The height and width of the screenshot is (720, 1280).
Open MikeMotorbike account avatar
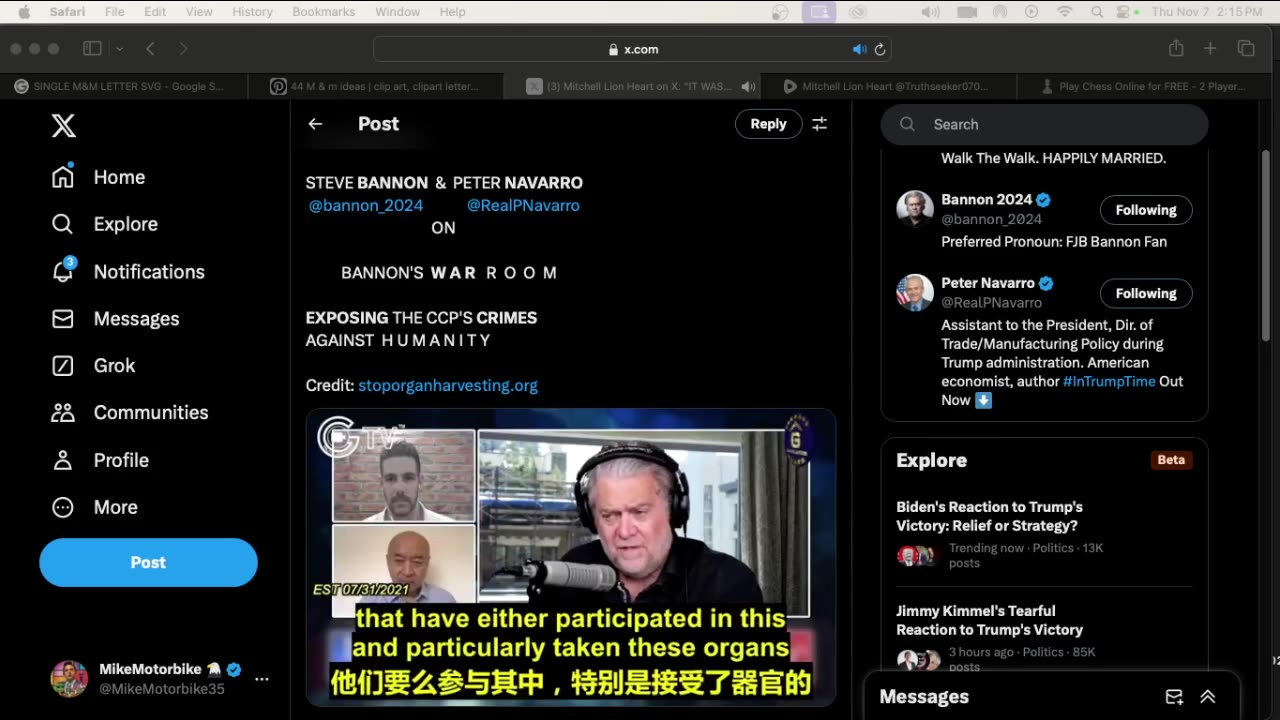point(69,679)
